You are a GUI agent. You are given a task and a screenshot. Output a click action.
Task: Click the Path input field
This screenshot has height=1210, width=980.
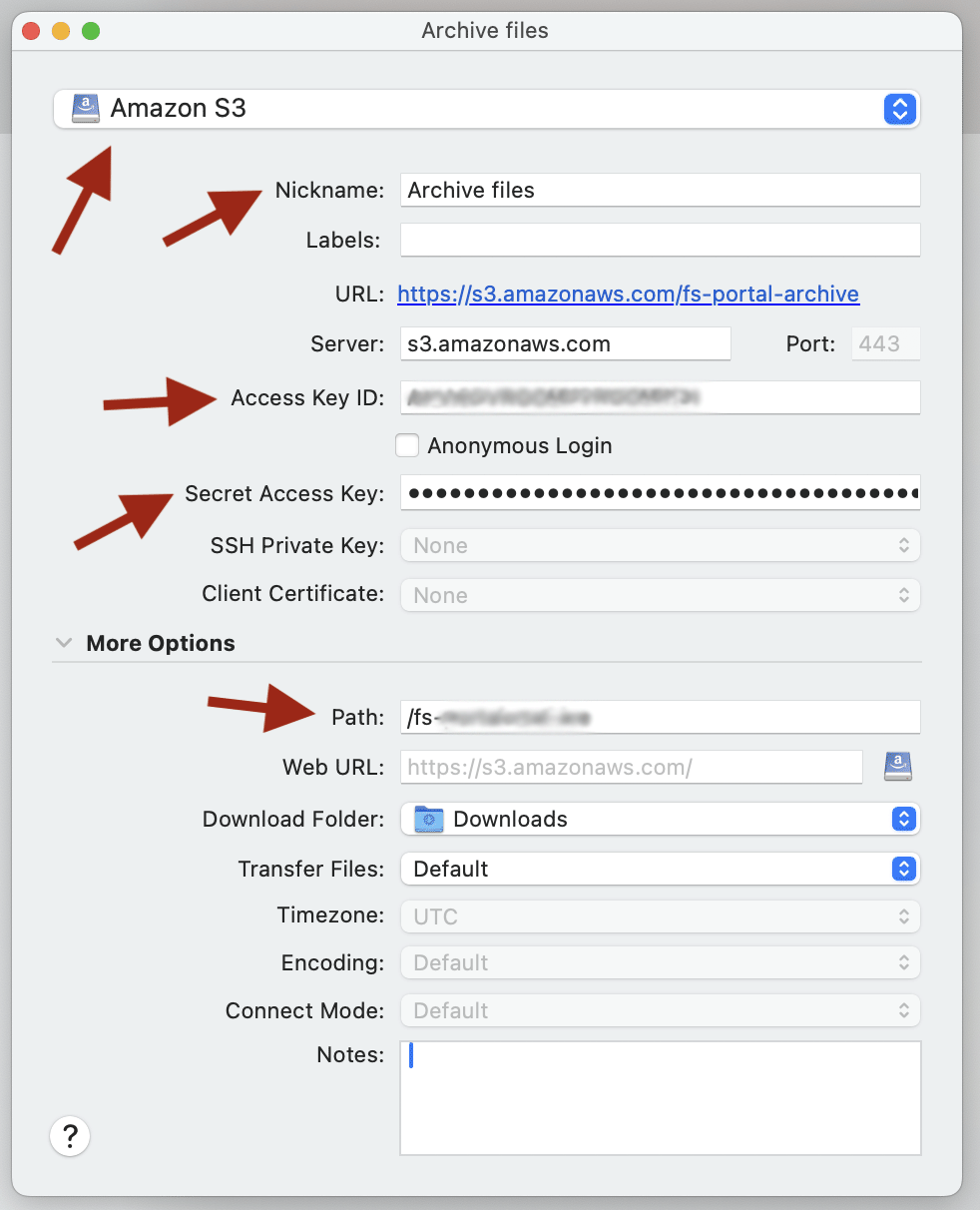(659, 717)
